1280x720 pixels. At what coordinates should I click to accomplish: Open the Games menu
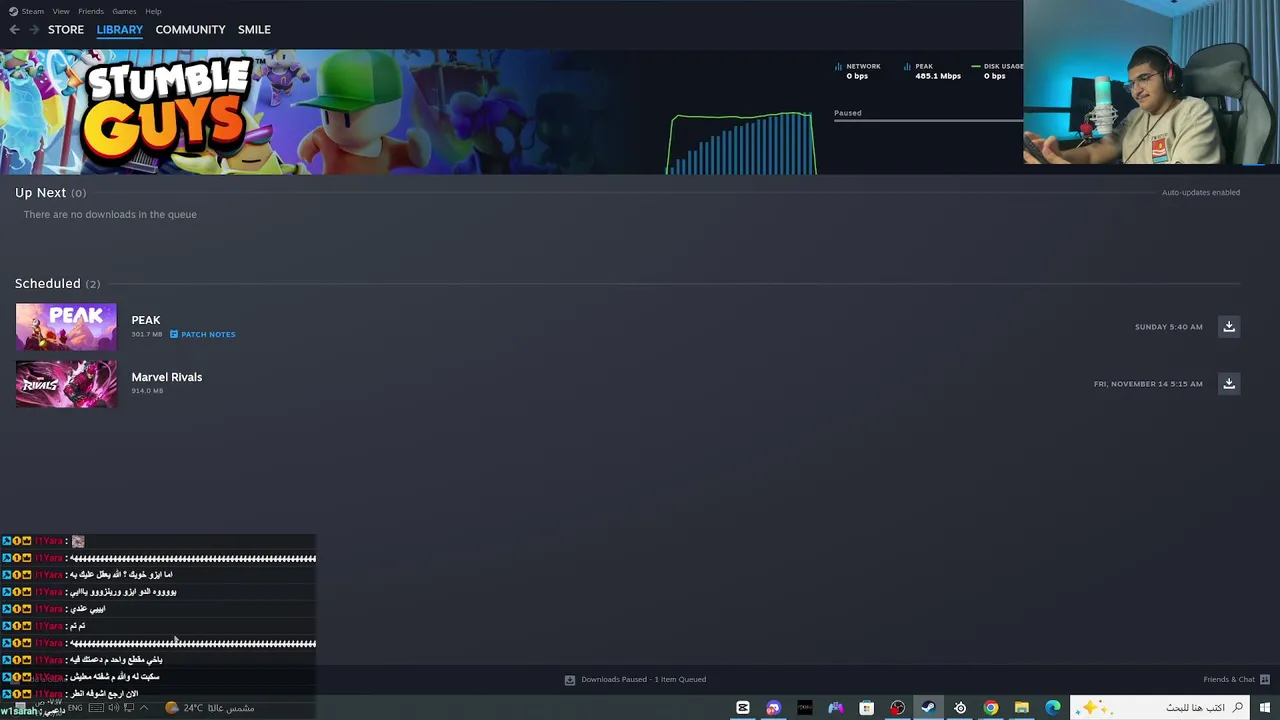tap(124, 11)
